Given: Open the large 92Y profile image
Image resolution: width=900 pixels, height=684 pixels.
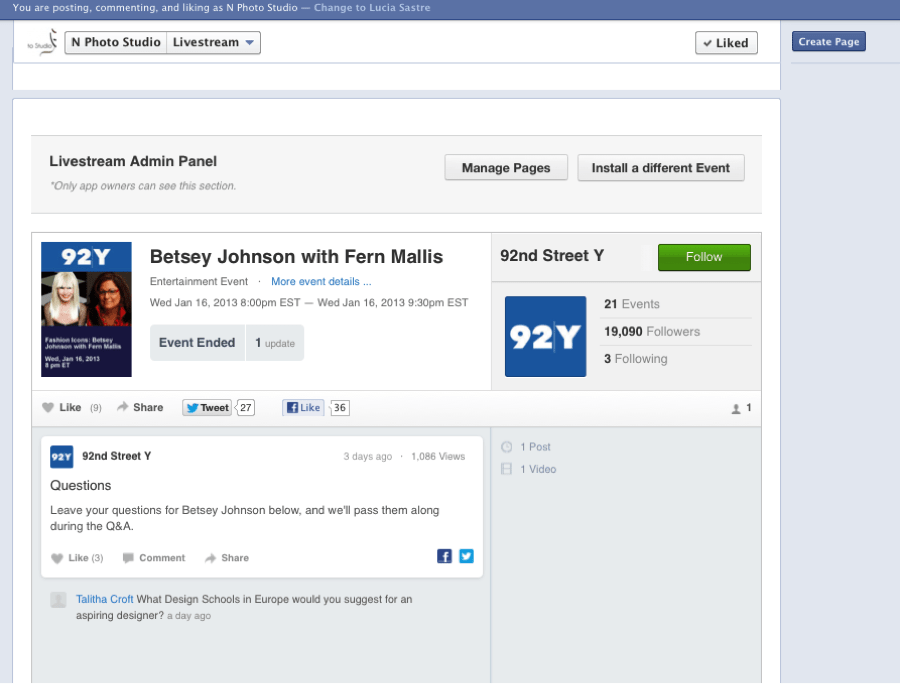Looking at the screenshot, I should coord(545,336).
